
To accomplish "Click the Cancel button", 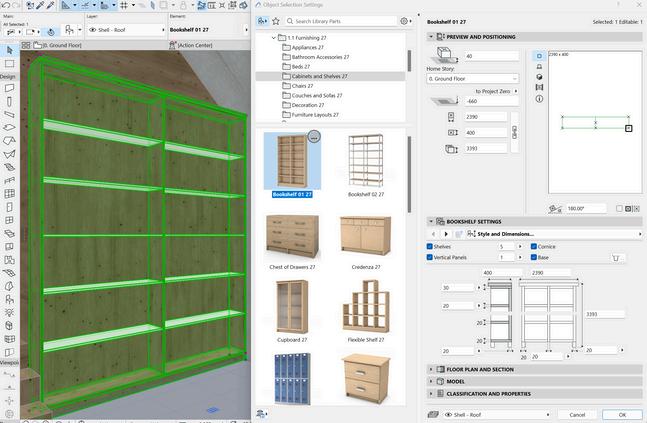I will (x=577, y=414).
